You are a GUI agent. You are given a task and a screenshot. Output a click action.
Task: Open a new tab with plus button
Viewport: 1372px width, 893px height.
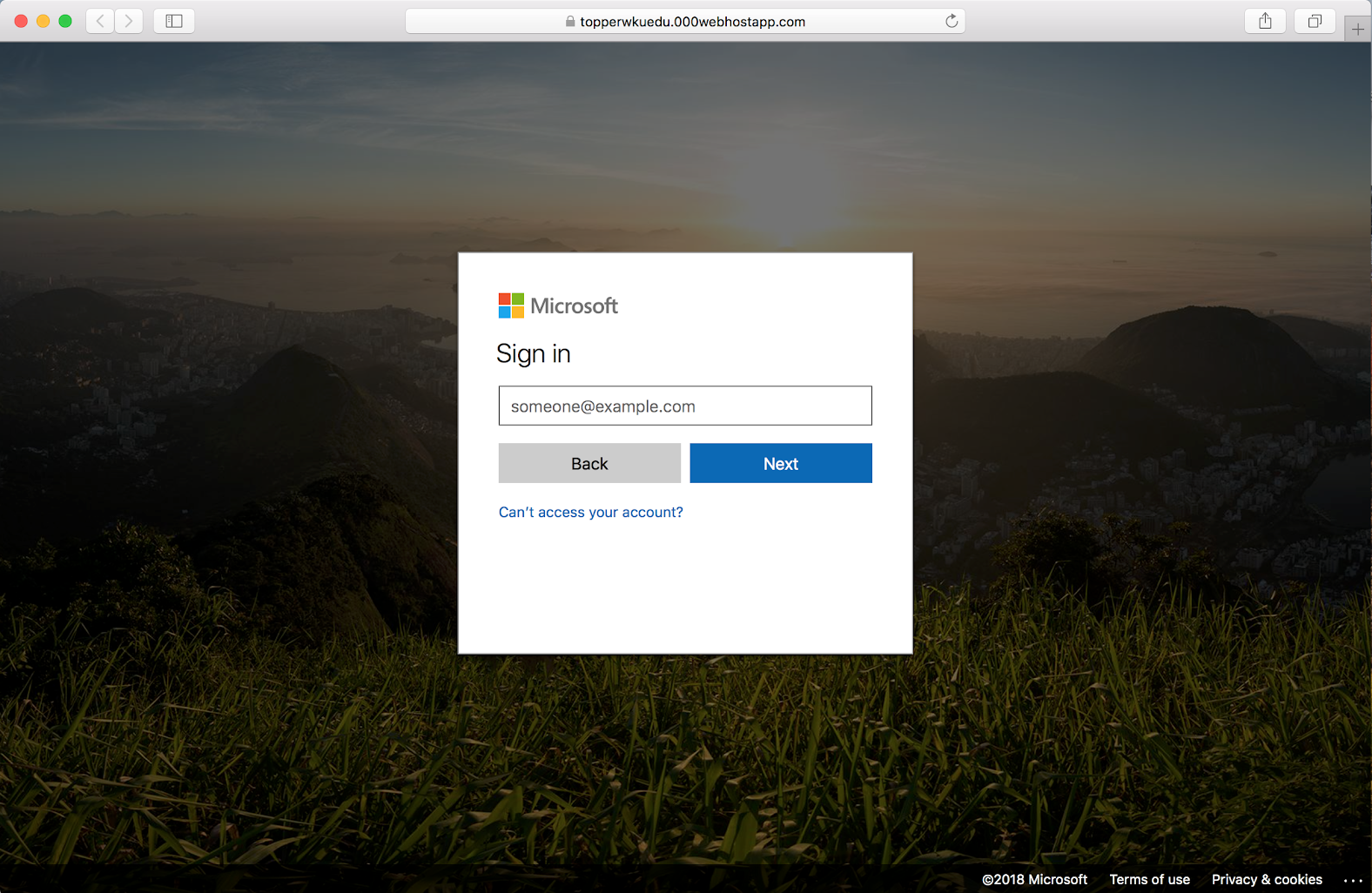pyautogui.click(x=1357, y=30)
